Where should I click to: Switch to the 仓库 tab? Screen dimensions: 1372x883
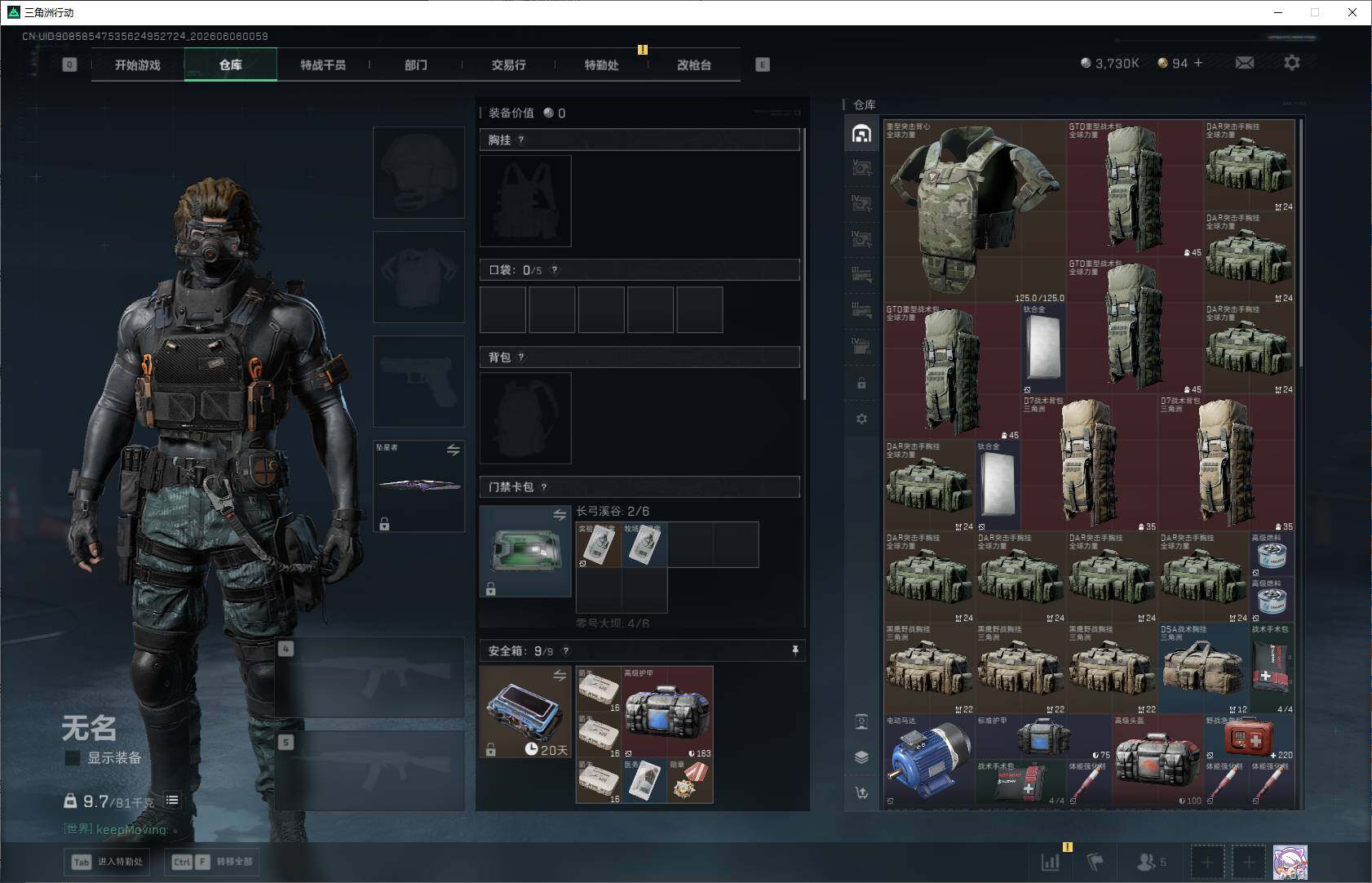(231, 64)
